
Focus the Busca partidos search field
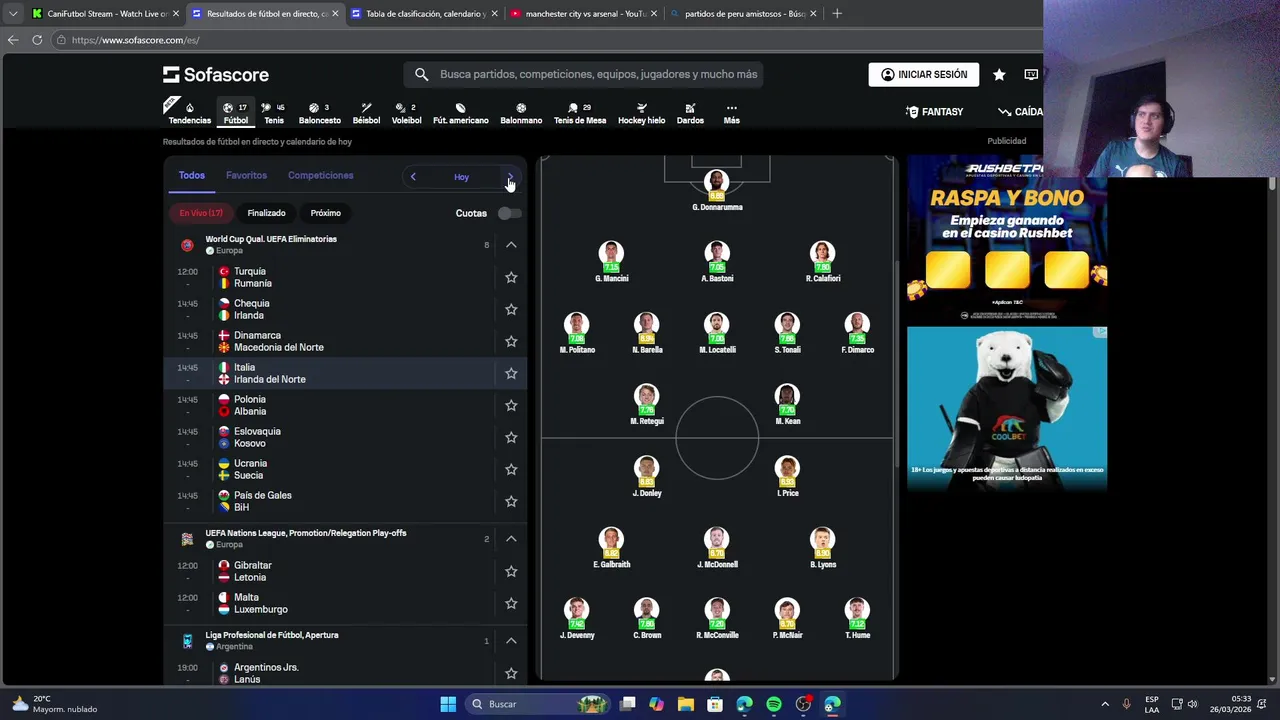(583, 75)
